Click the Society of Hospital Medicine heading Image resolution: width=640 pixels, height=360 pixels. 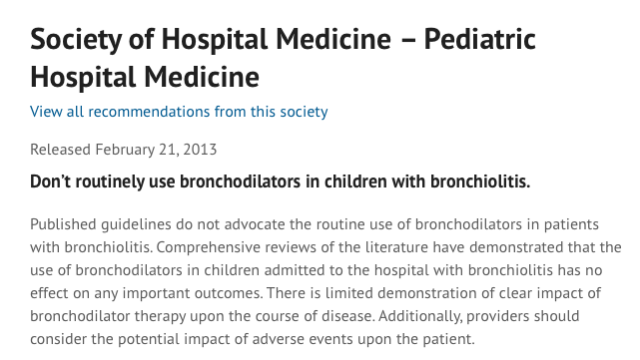(283, 58)
